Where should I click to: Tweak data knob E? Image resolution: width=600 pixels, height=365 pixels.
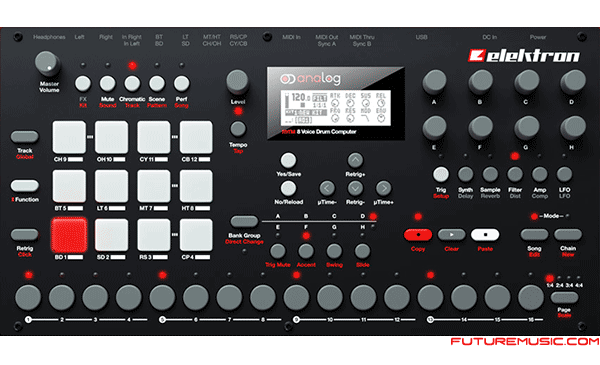(x=434, y=127)
